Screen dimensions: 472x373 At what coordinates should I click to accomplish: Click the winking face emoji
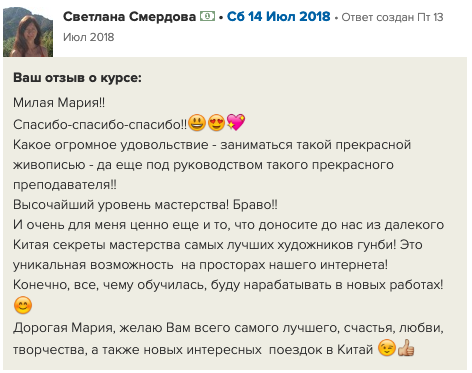(x=387, y=348)
